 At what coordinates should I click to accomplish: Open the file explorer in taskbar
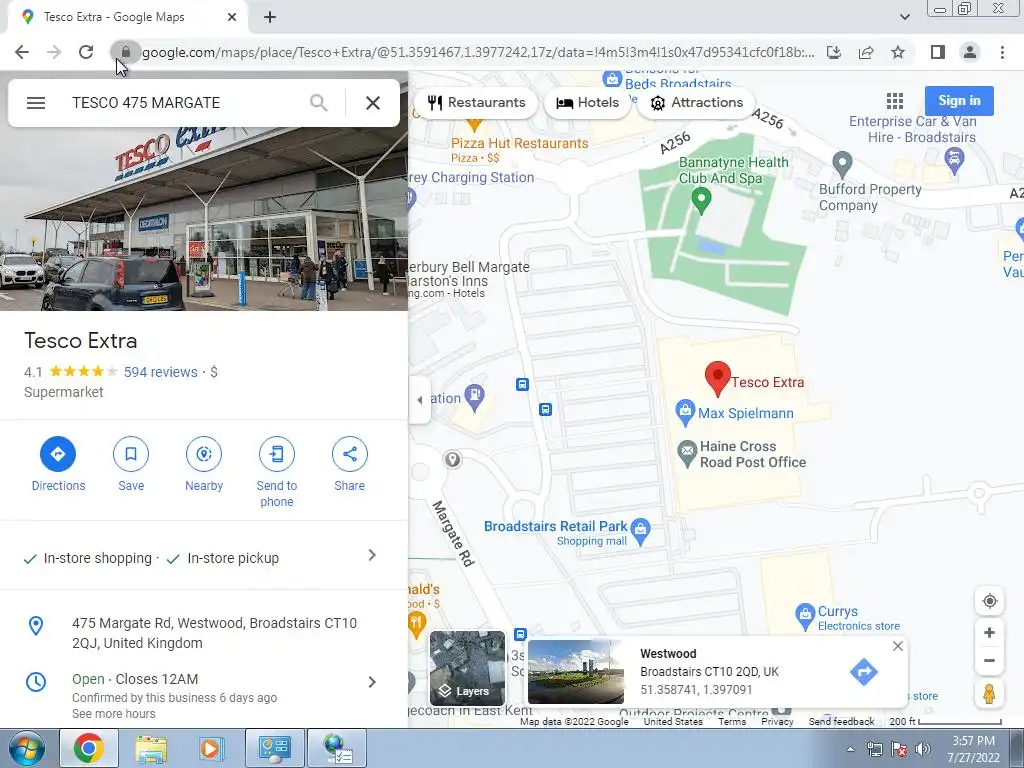151,748
